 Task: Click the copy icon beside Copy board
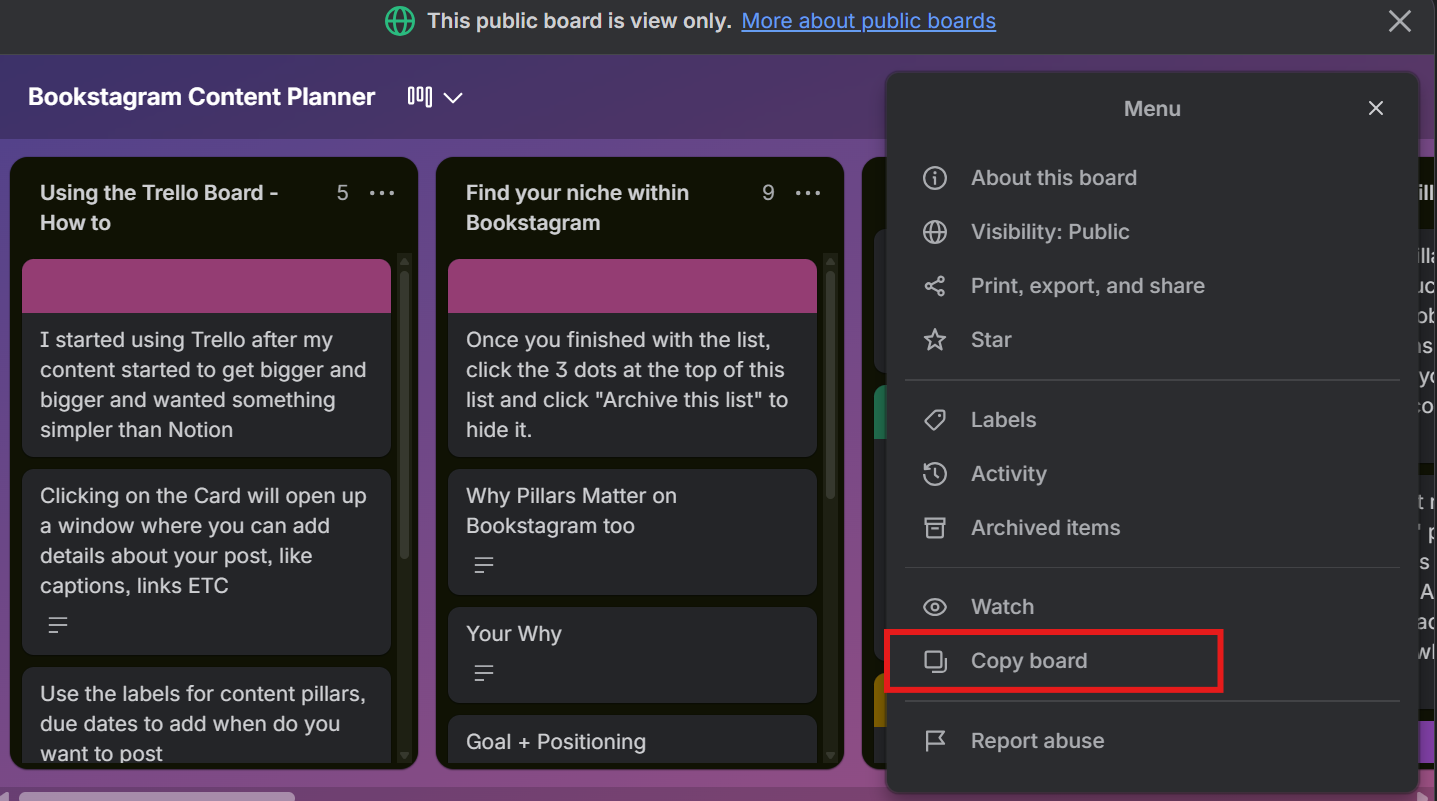[x=934, y=661]
